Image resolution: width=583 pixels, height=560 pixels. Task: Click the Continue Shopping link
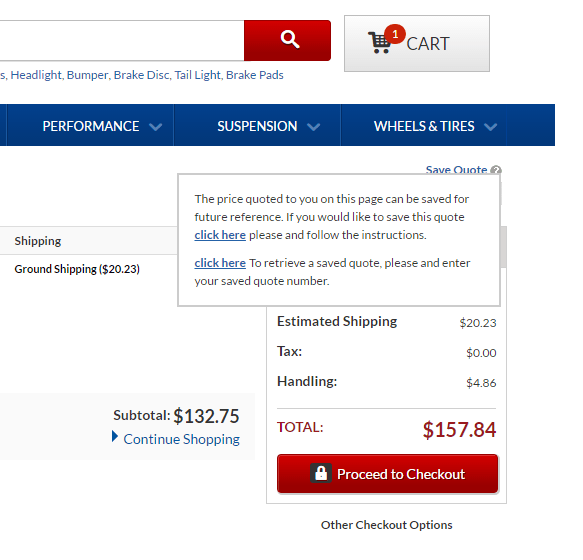click(x=181, y=439)
